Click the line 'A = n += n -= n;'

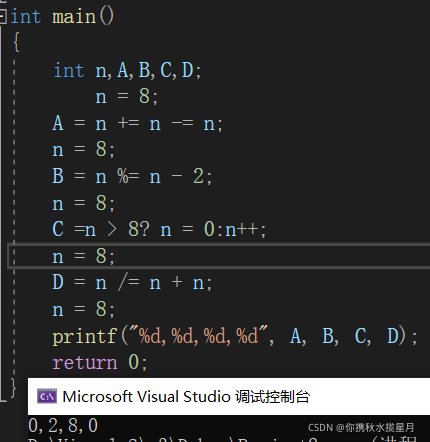point(137,124)
